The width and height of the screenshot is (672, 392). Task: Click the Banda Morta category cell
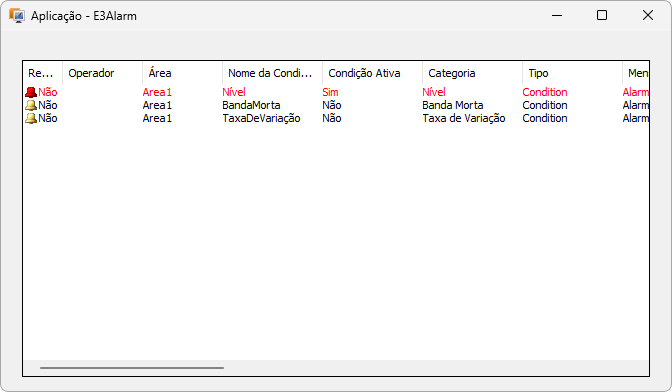click(x=453, y=105)
